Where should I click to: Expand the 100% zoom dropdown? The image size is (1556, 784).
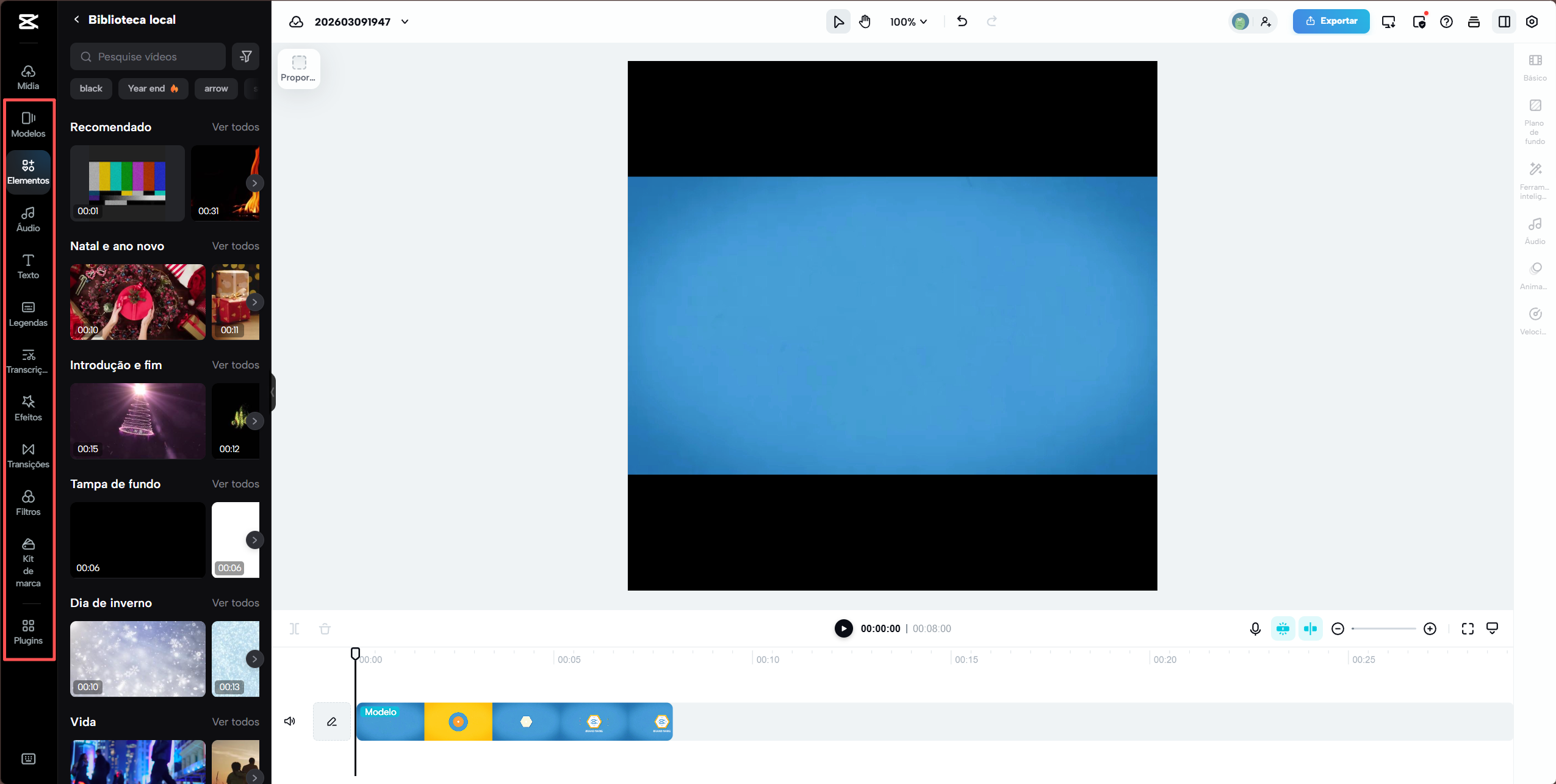(x=909, y=22)
